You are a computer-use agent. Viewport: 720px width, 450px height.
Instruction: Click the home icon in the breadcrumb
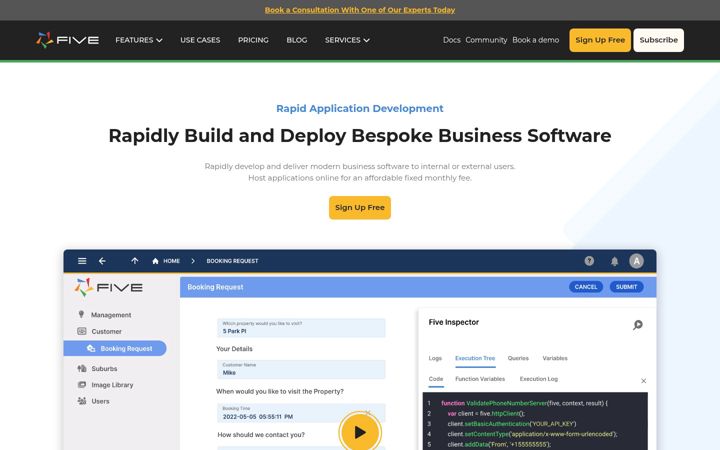tap(155, 261)
